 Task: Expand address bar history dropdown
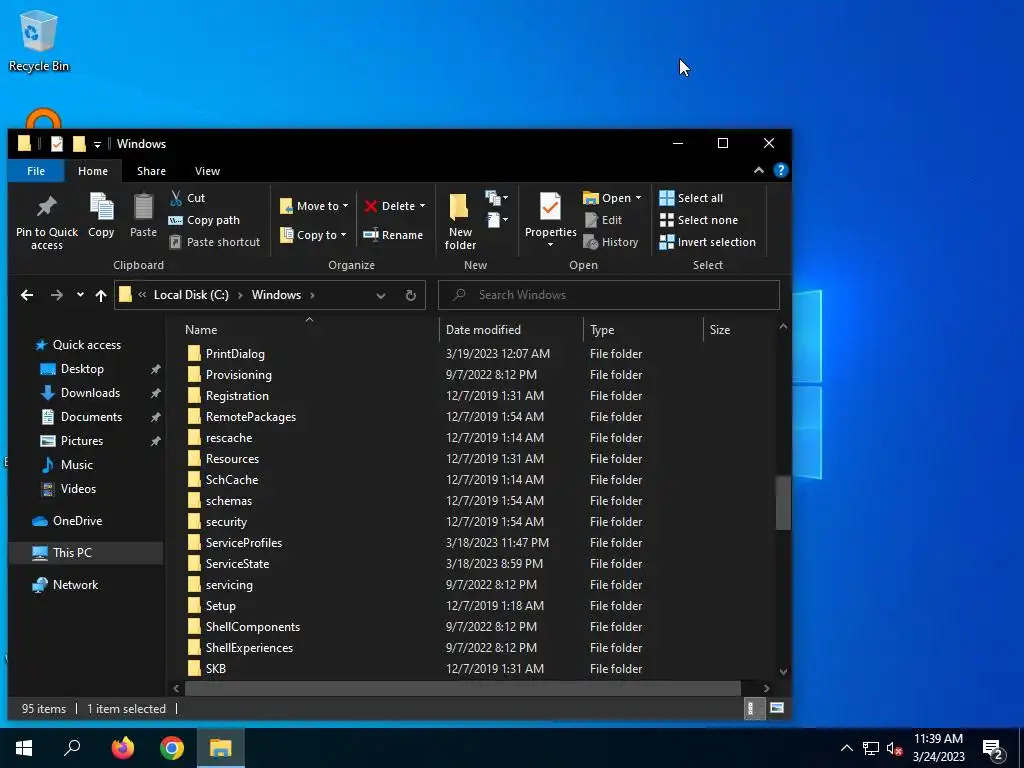(381, 295)
